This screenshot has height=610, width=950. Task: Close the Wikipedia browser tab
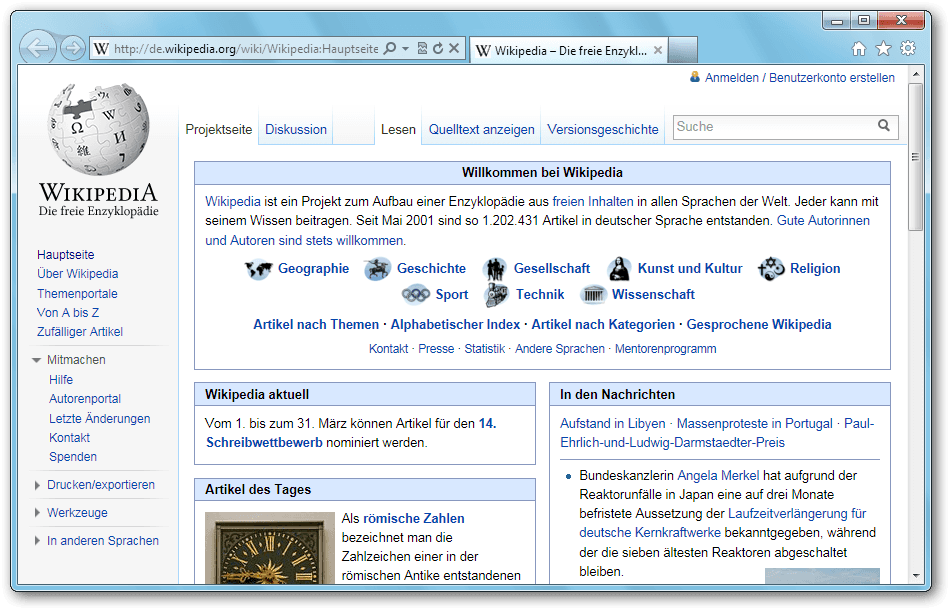point(658,50)
